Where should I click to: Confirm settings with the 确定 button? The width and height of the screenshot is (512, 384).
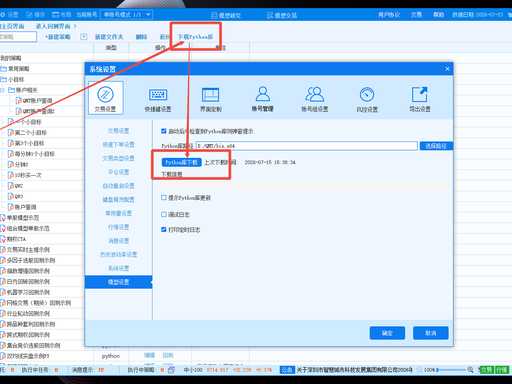tap(387, 333)
